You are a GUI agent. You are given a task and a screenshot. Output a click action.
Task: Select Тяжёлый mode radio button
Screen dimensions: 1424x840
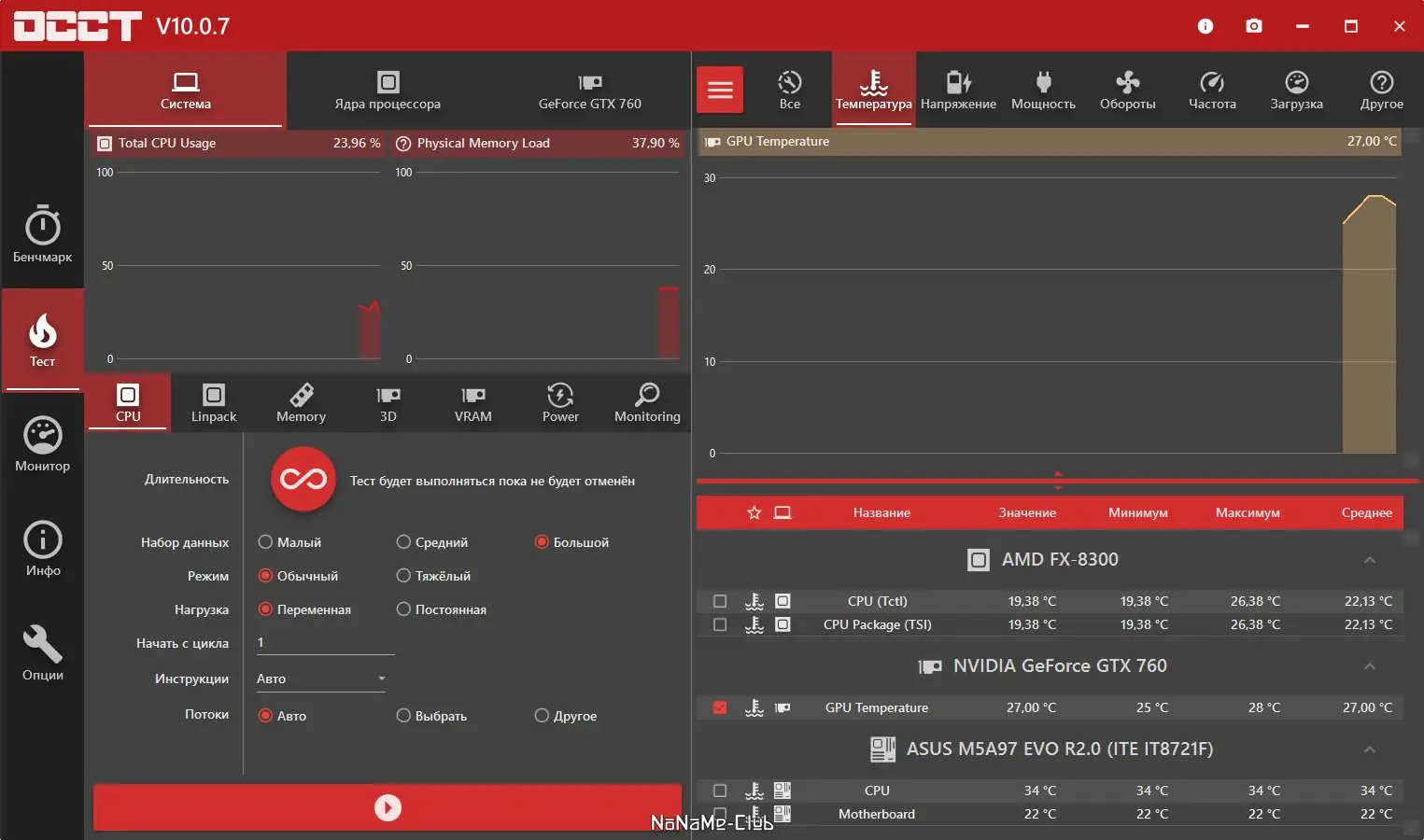click(x=433, y=576)
